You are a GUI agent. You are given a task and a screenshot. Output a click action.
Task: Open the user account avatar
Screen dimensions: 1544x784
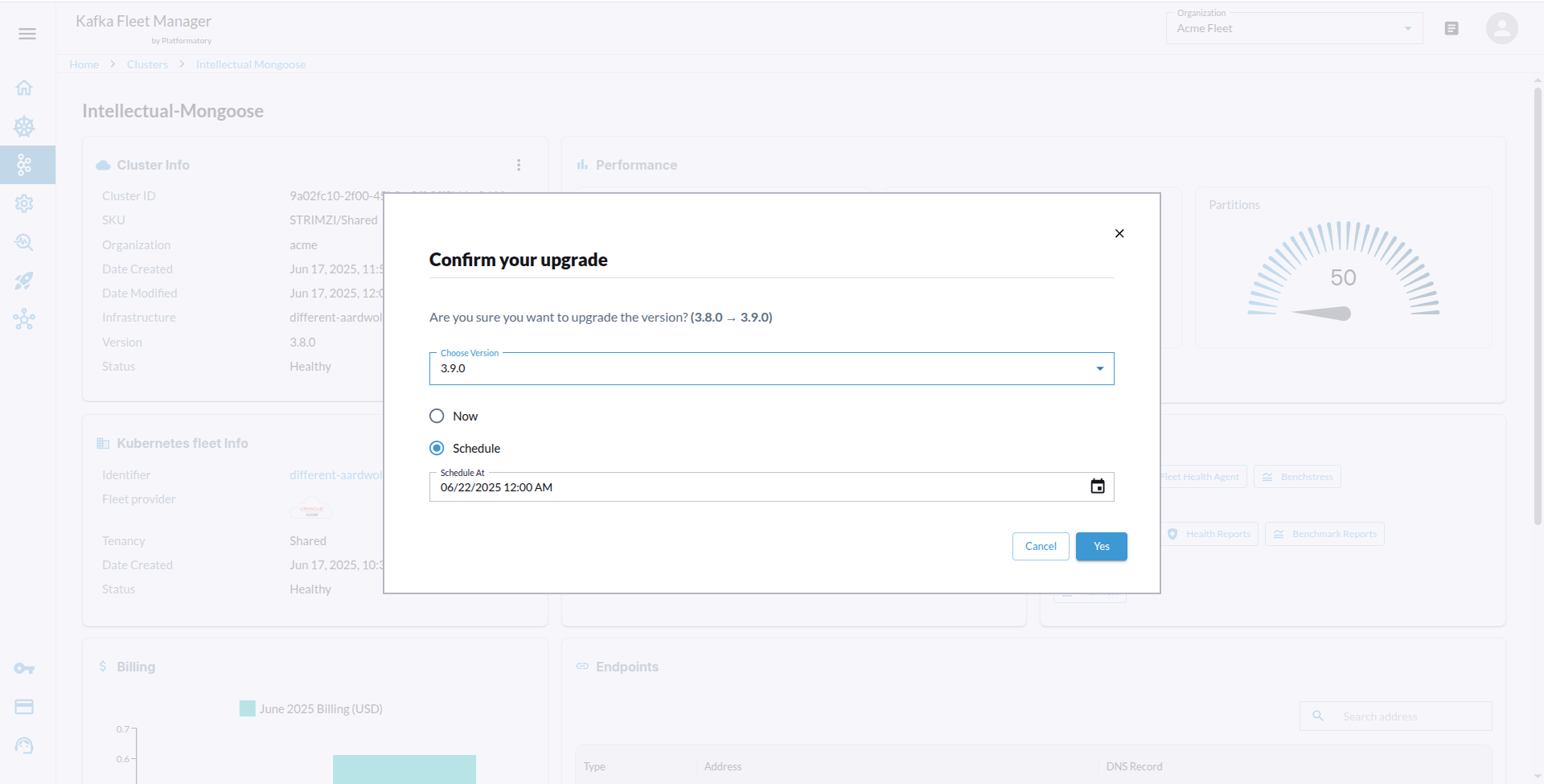pos(1501,28)
